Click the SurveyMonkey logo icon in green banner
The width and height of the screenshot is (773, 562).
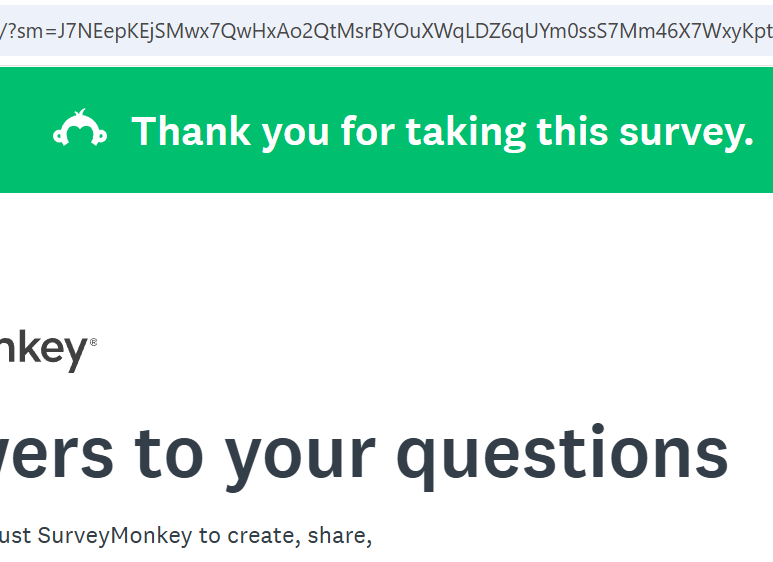[x=80, y=130]
